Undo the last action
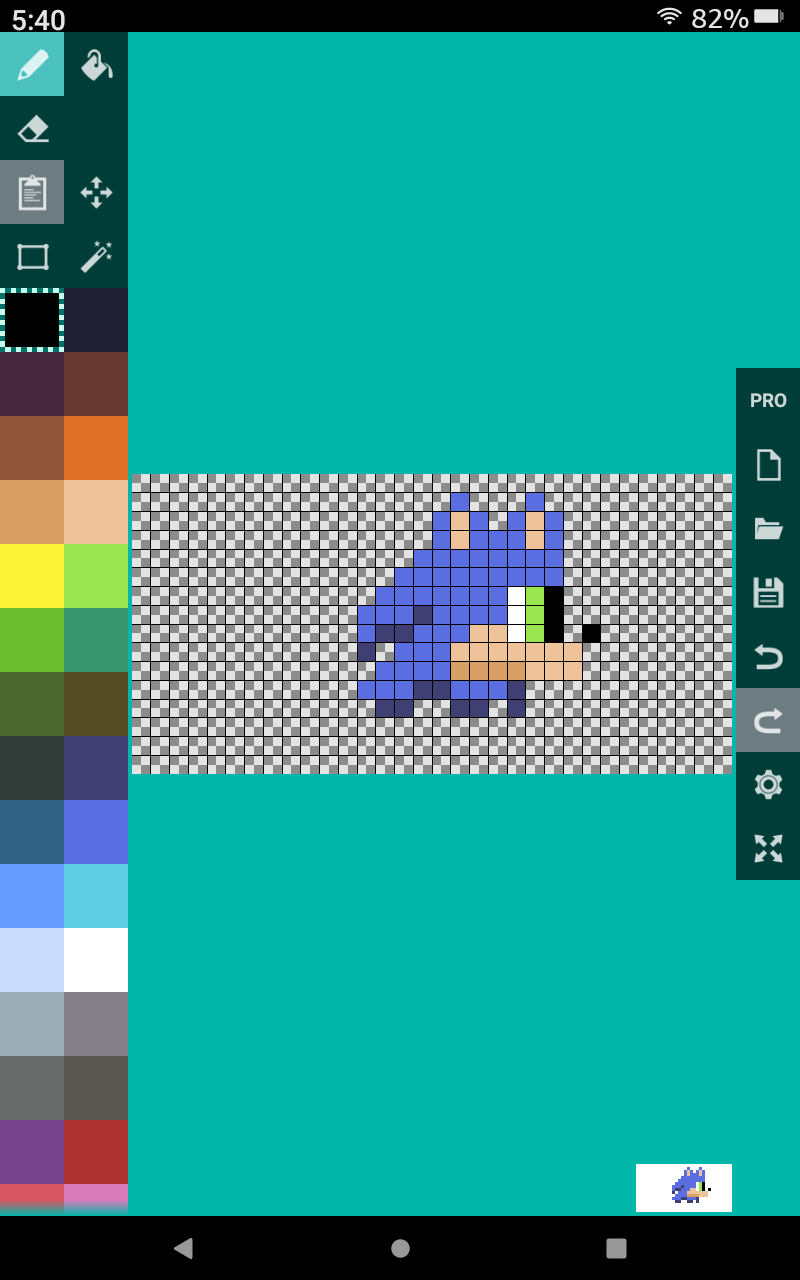Image resolution: width=800 pixels, height=1280 pixels. tap(768, 656)
